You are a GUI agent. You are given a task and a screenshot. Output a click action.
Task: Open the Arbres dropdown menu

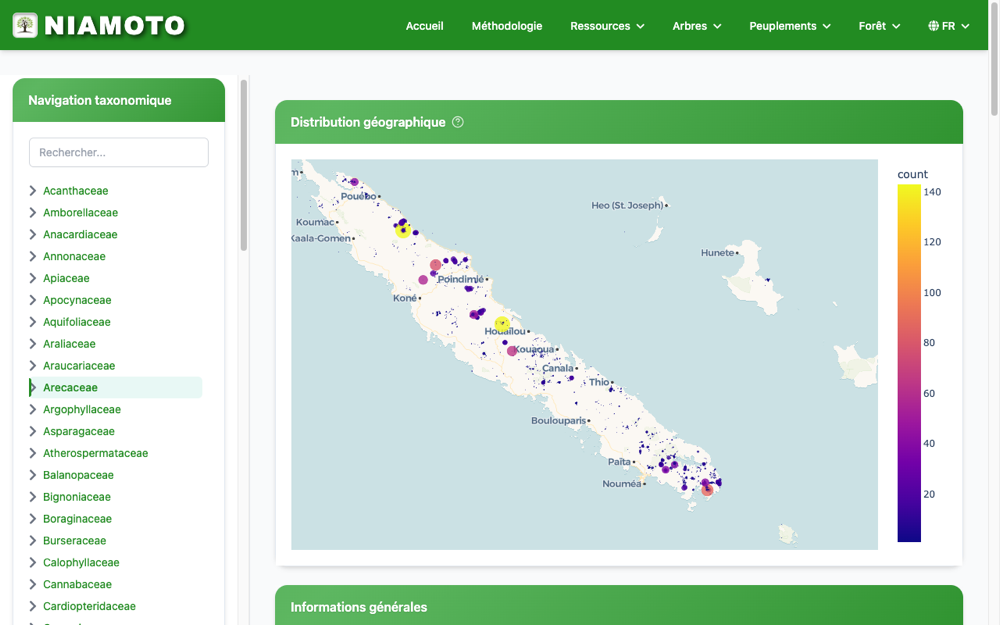coord(696,26)
